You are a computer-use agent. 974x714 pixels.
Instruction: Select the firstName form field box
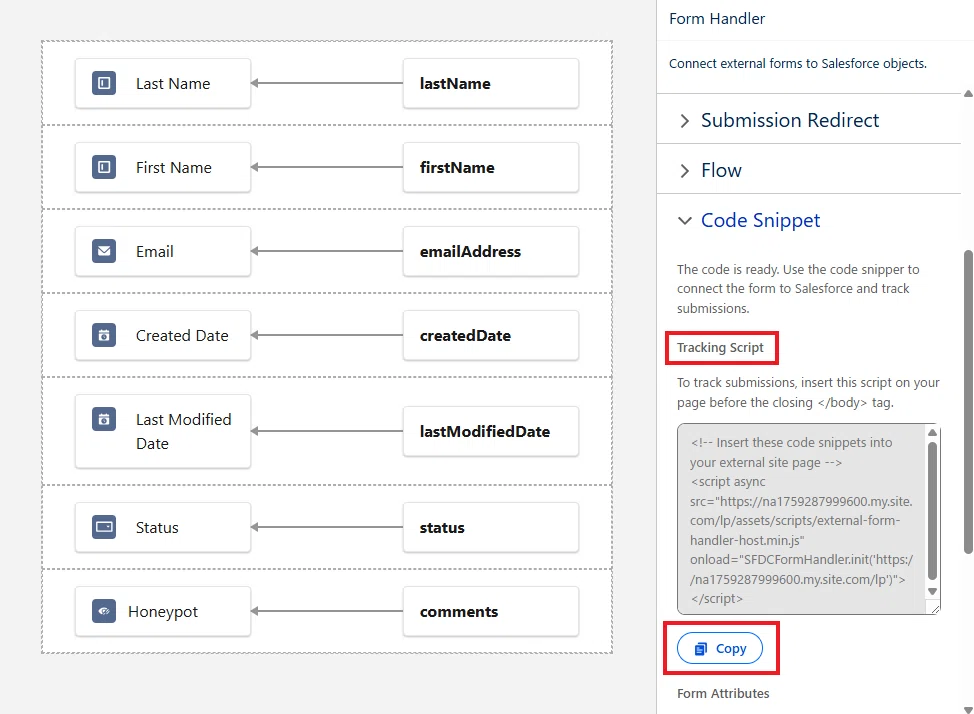tap(491, 167)
